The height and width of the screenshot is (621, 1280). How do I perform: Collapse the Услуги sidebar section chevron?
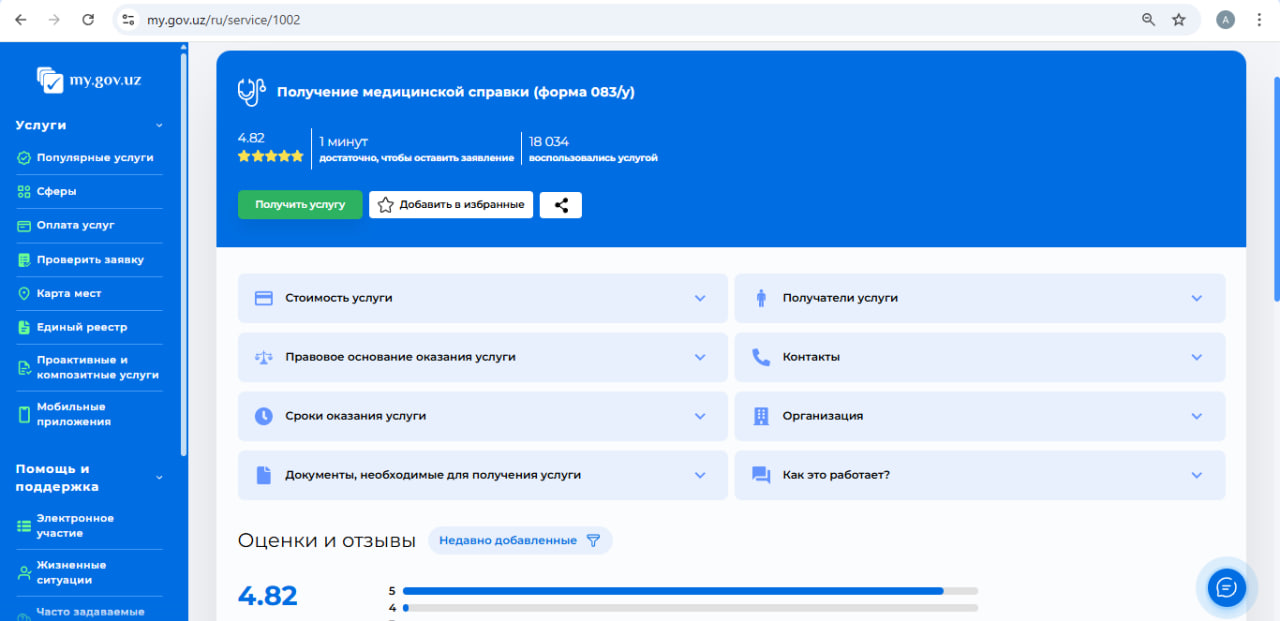pyautogui.click(x=159, y=126)
